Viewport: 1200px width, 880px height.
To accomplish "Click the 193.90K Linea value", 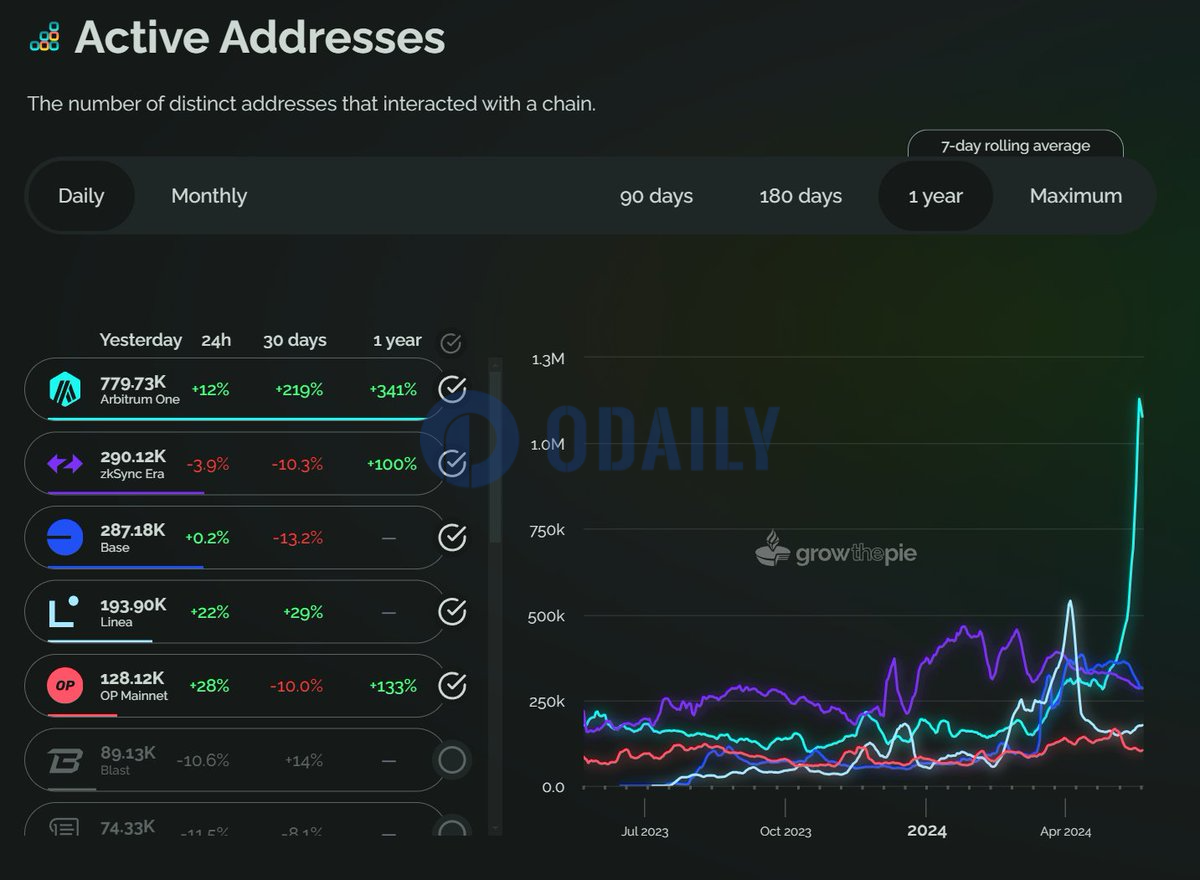I will click(133, 604).
